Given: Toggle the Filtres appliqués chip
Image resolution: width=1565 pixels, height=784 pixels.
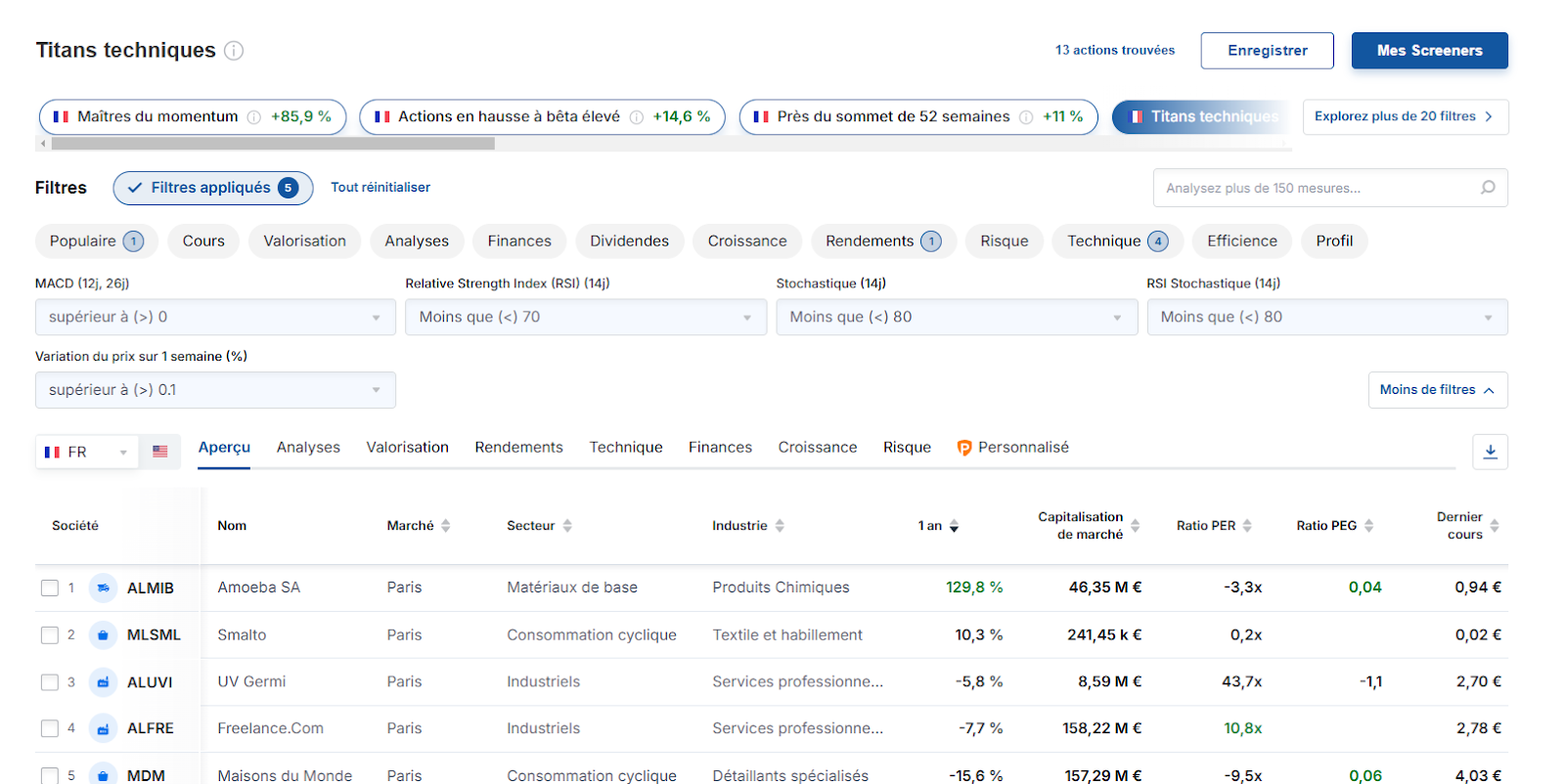Looking at the screenshot, I should point(213,188).
